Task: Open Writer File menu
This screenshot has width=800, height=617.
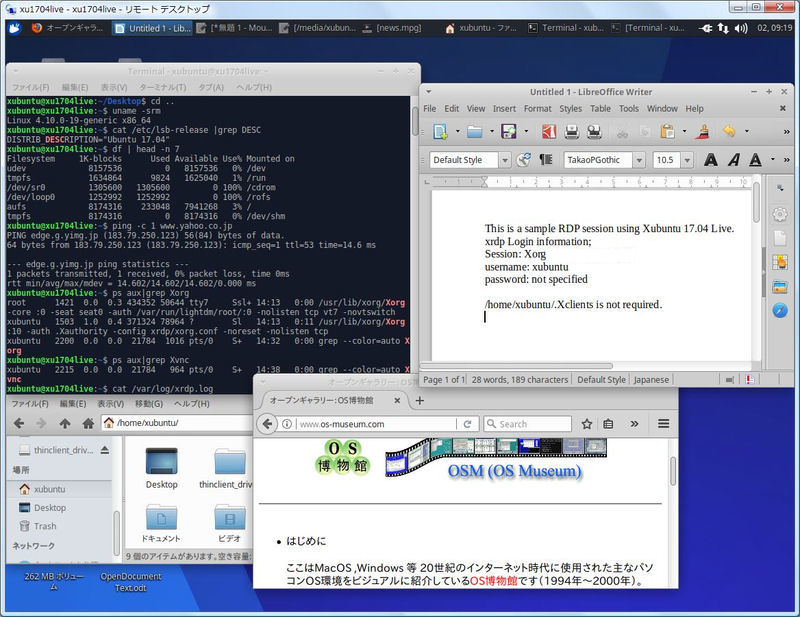Action: click(x=430, y=109)
